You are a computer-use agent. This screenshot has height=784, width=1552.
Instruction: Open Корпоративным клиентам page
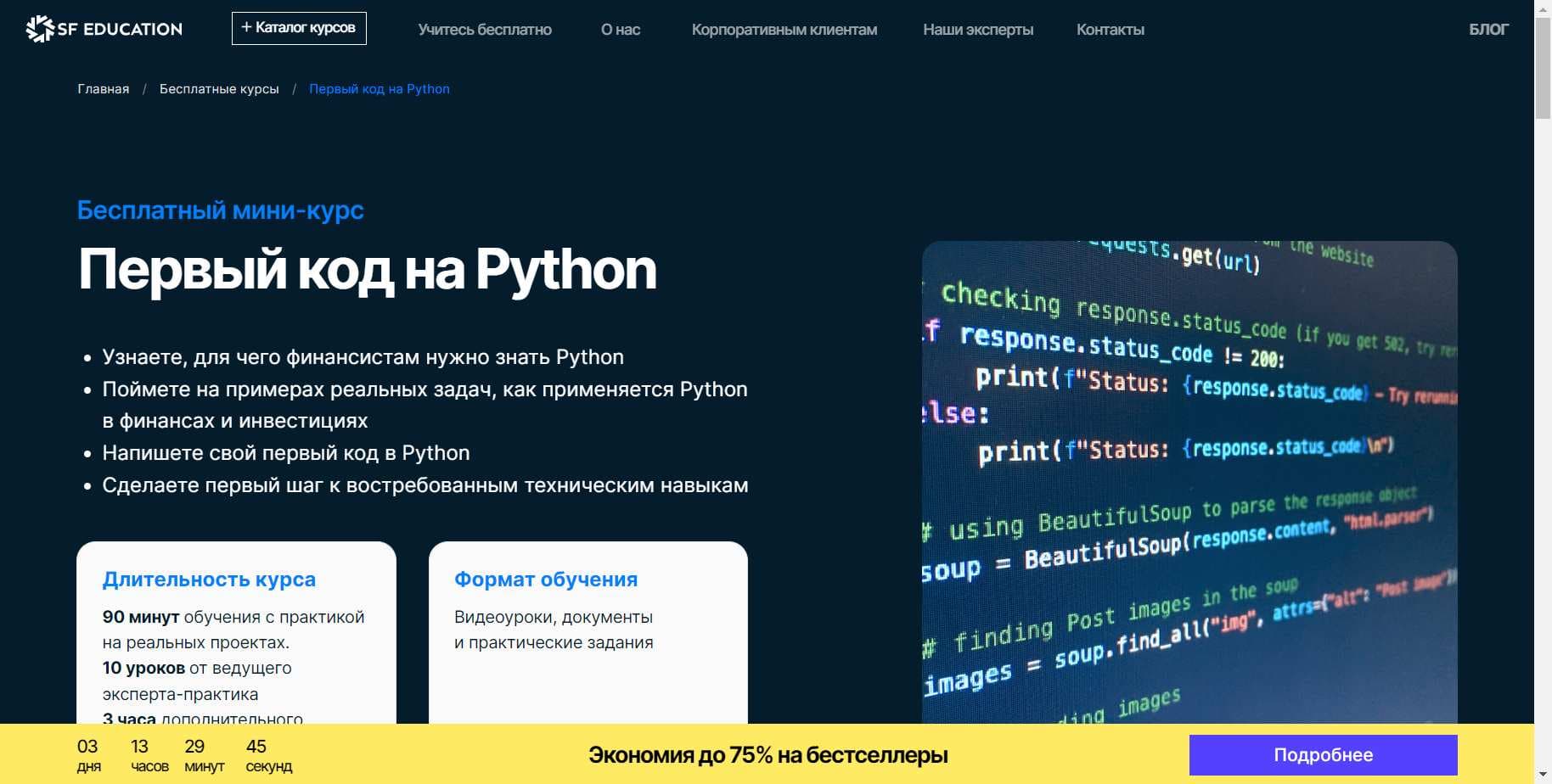(x=784, y=29)
